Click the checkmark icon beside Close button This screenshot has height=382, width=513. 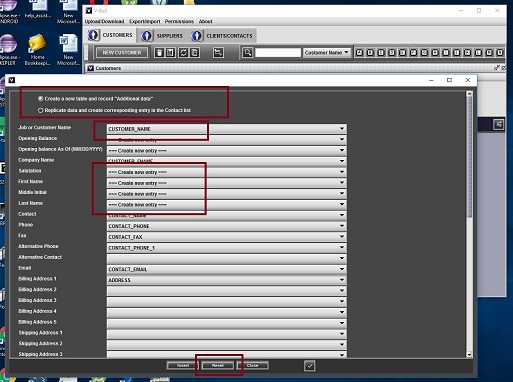[310, 366]
